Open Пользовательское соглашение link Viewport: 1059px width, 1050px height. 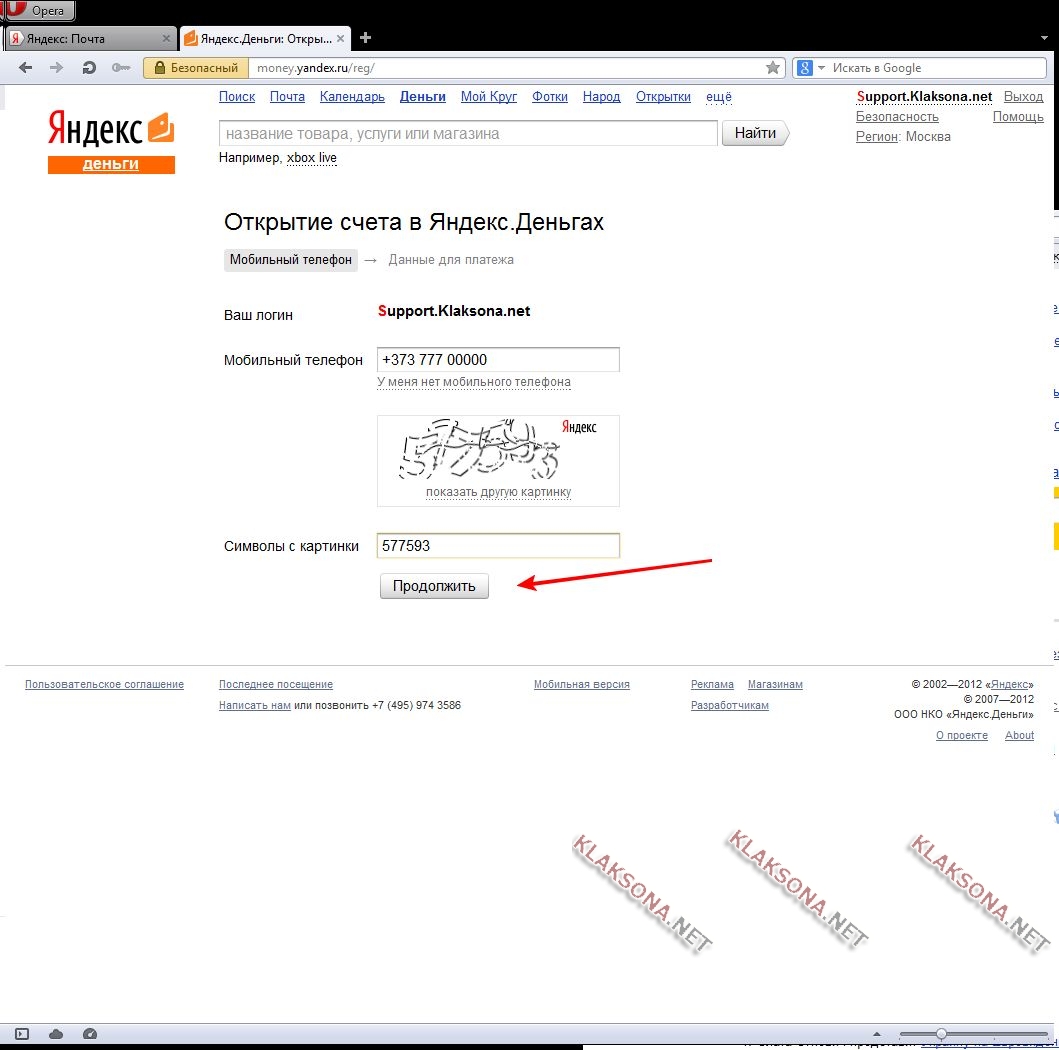(x=105, y=684)
